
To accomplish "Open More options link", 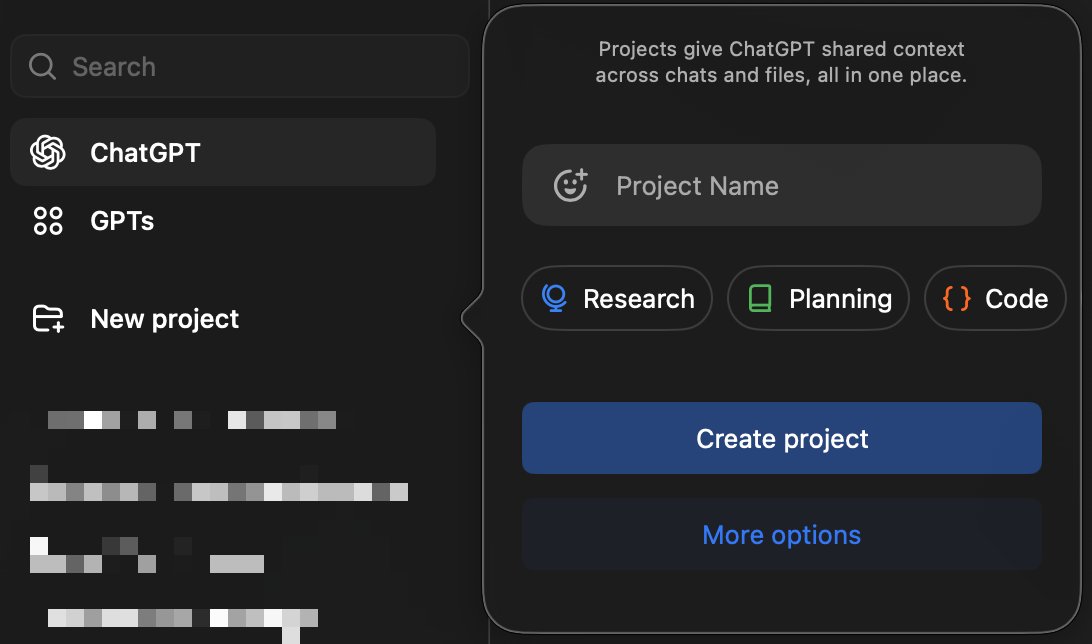I will 781,535.
